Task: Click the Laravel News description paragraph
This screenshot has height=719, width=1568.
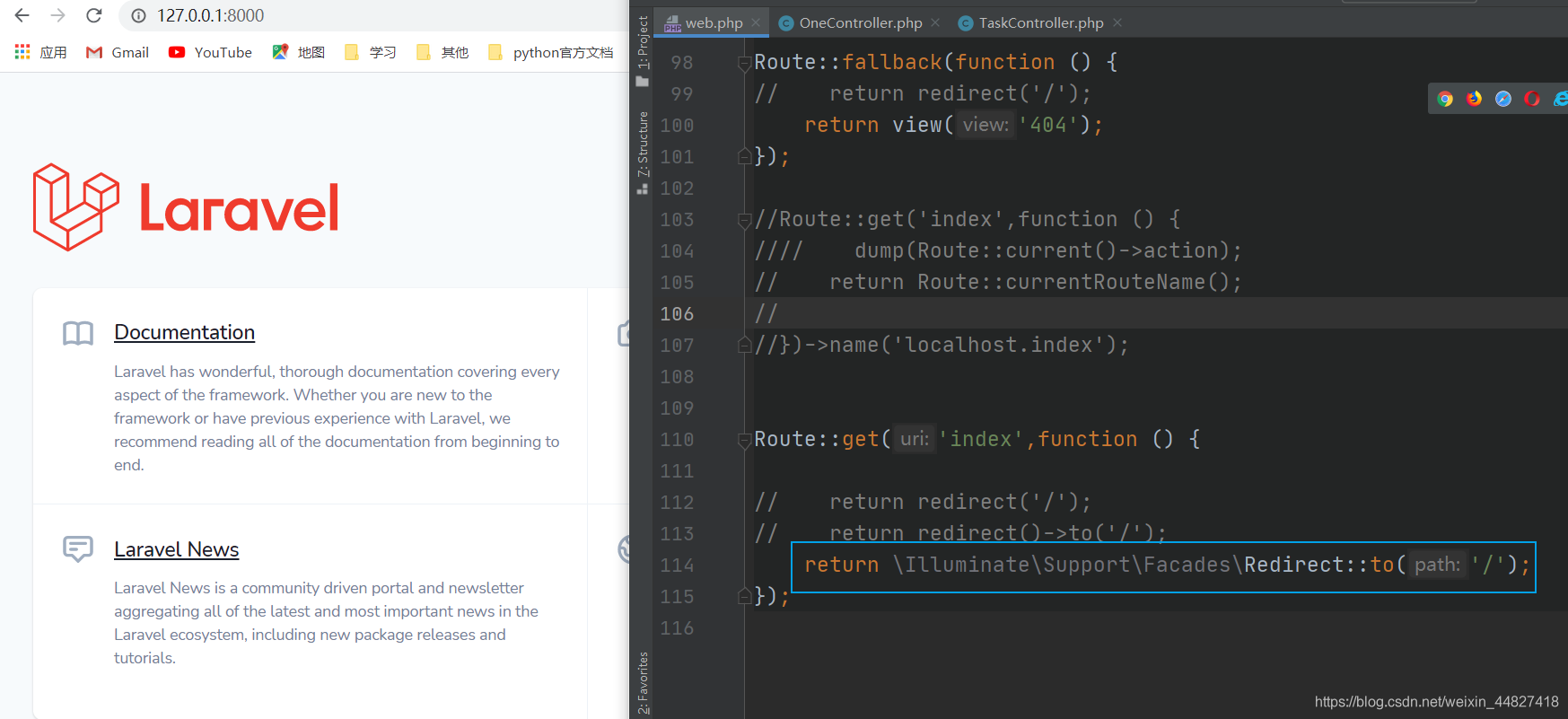Action: coord(326,623)
